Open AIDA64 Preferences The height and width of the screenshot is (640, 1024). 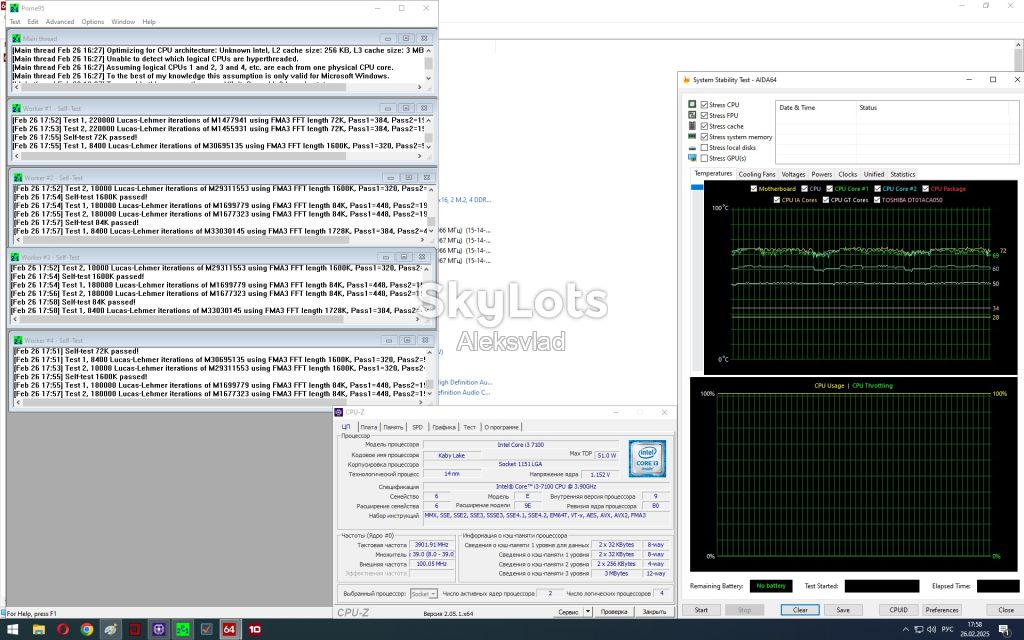[941, 610]
